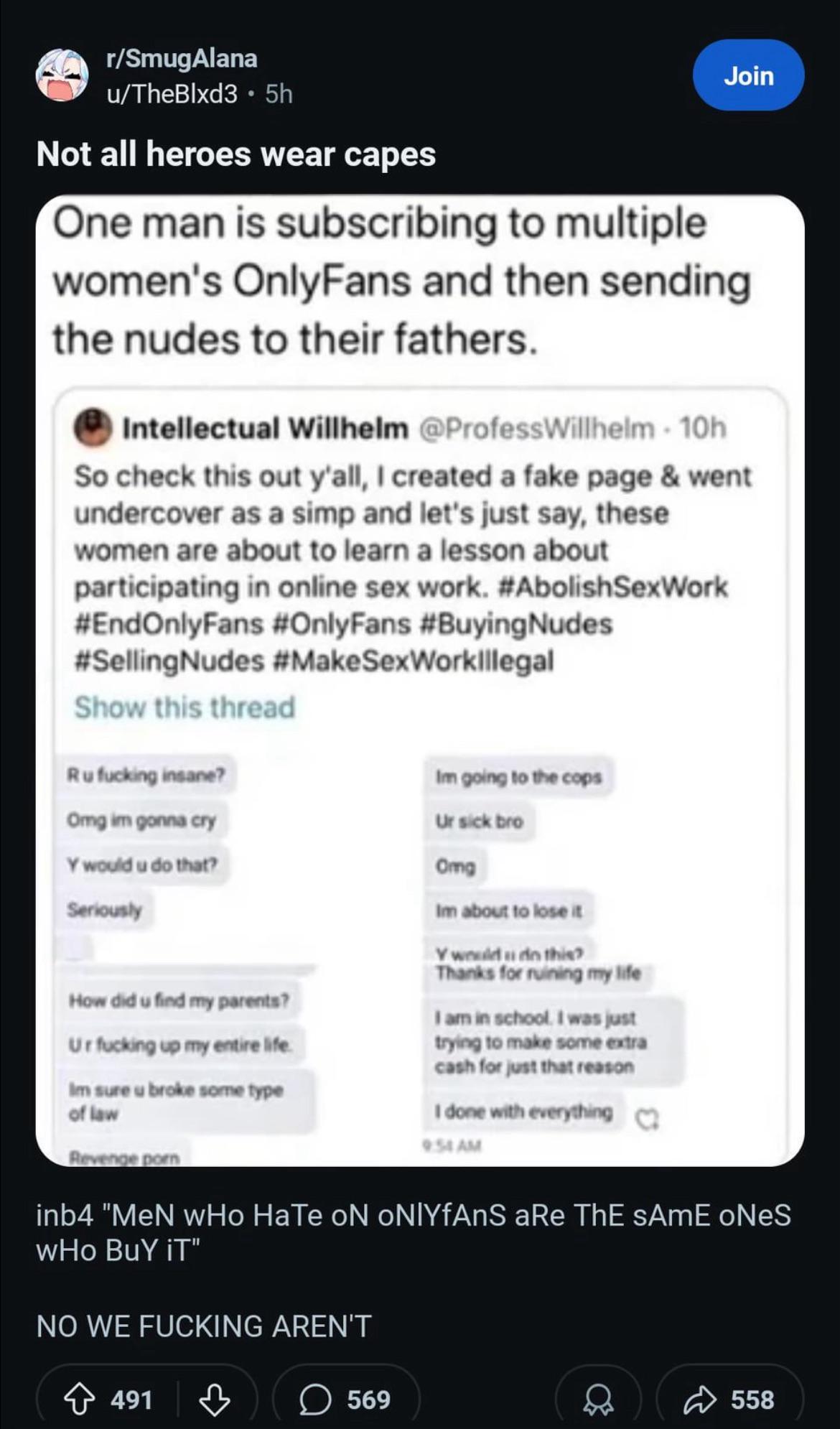Click the Intellectual Willhelm profile picture
The width and height of the screenshot is (840, 1429).
(93, 428)
